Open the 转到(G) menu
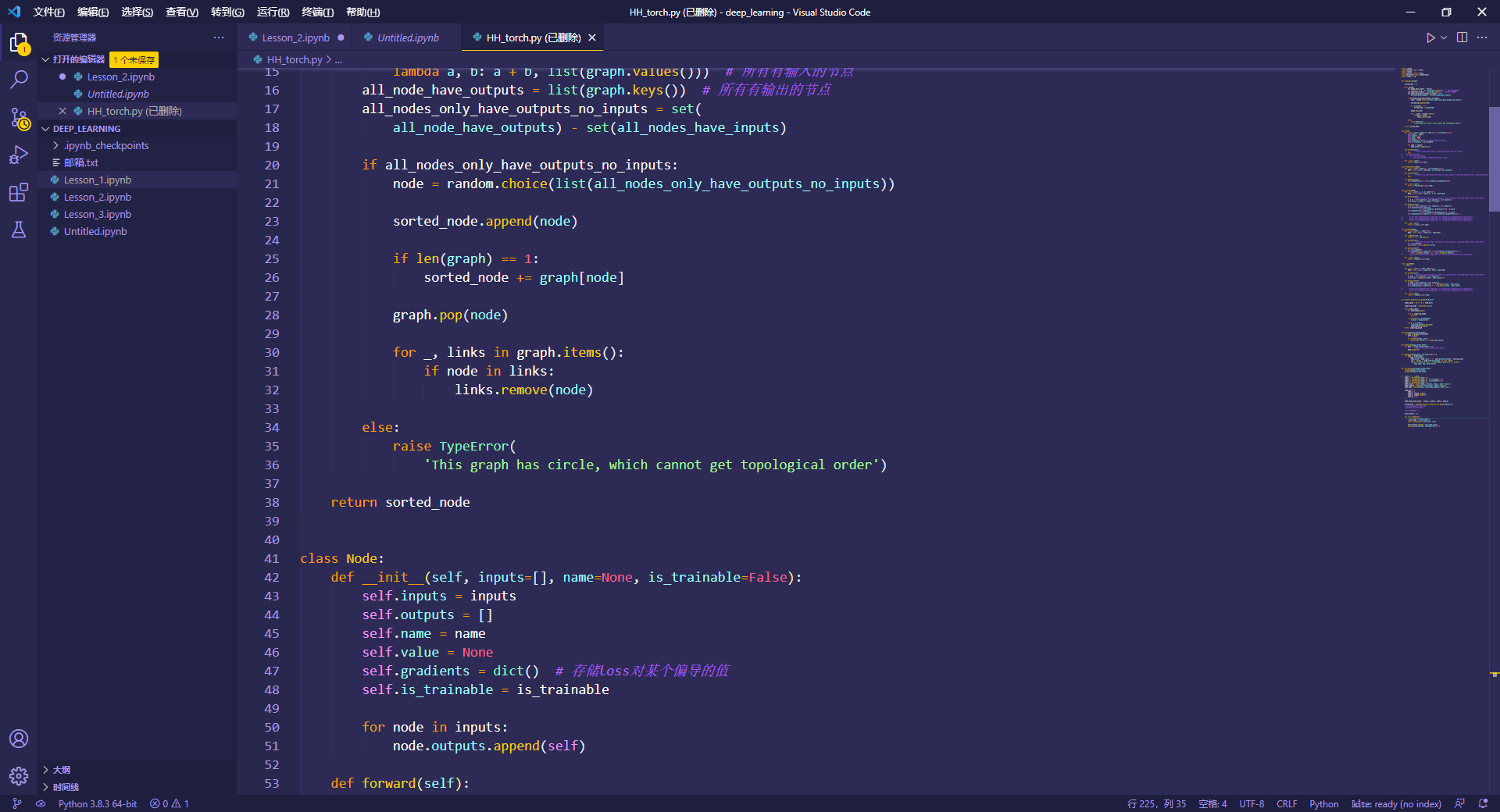This screenshot has height=812, width=1500. coord(227,12)
